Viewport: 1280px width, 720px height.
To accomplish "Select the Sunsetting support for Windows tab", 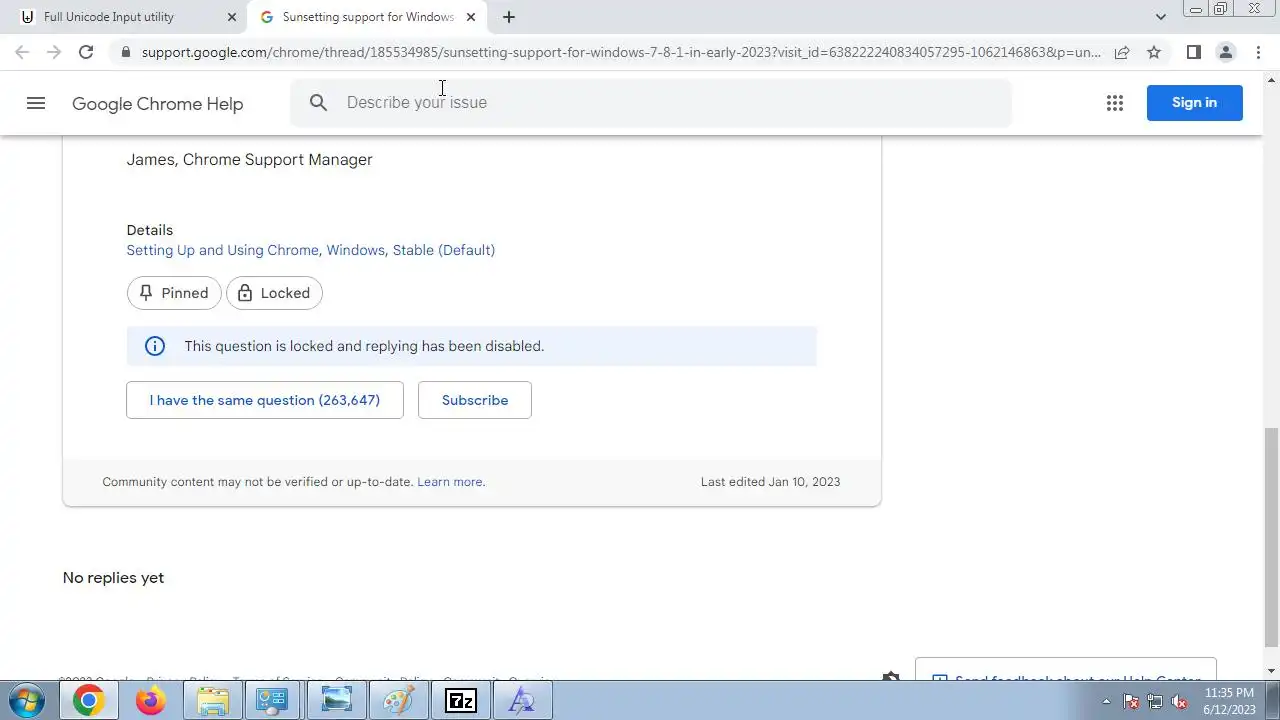I will pos(368,17).
